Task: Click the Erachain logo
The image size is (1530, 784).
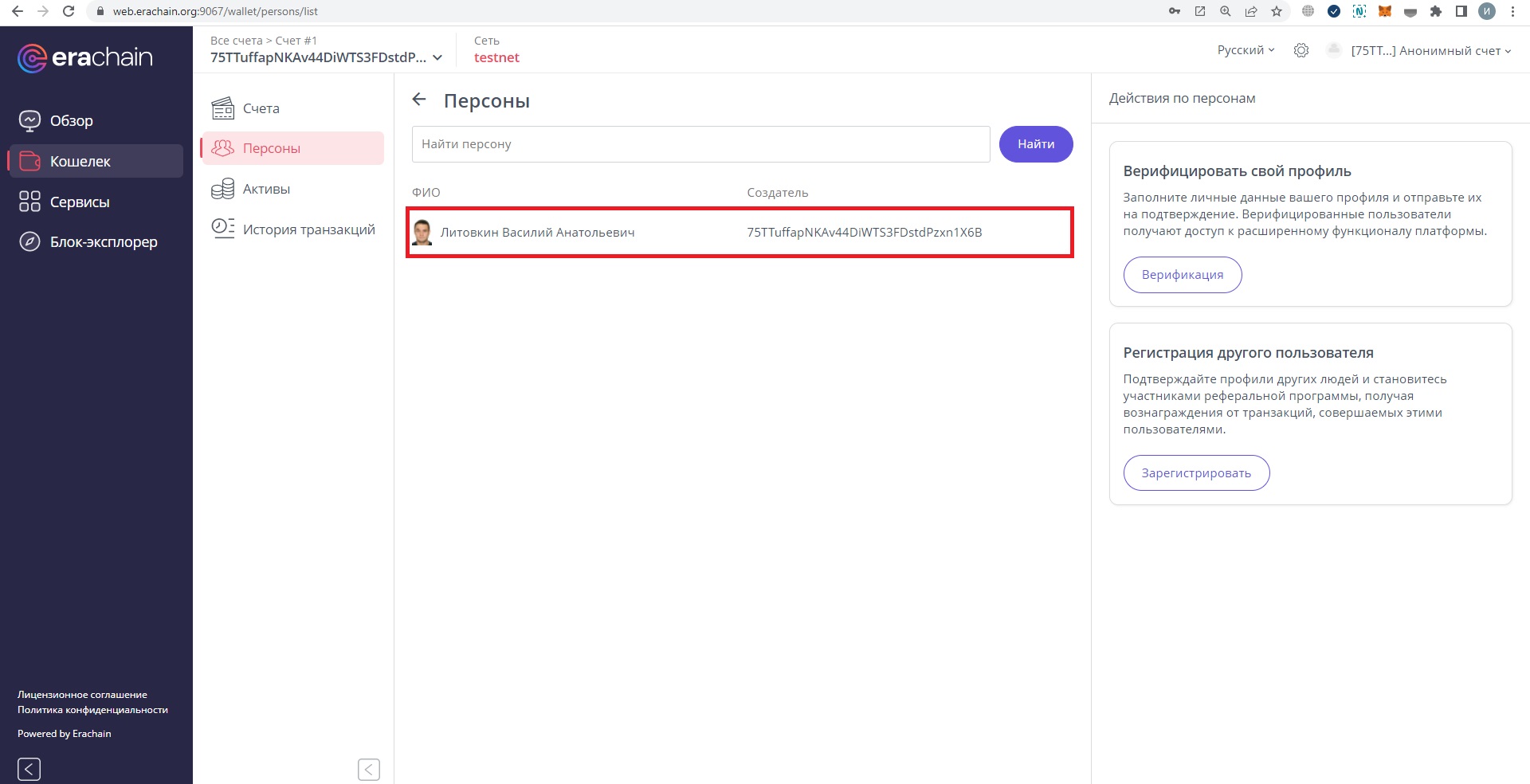Action: 85,57
